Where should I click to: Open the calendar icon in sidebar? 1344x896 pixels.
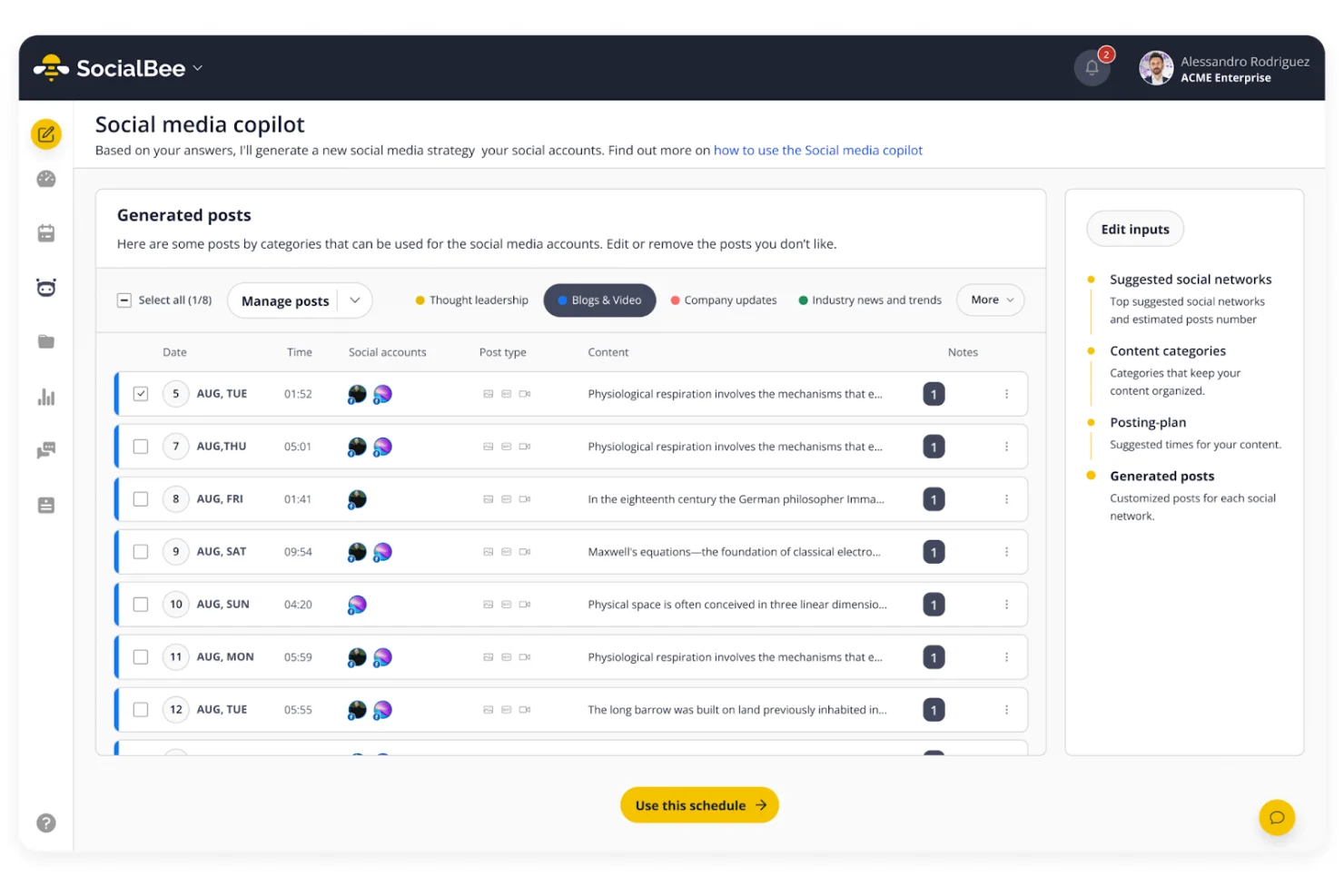[x=46, y=233]
